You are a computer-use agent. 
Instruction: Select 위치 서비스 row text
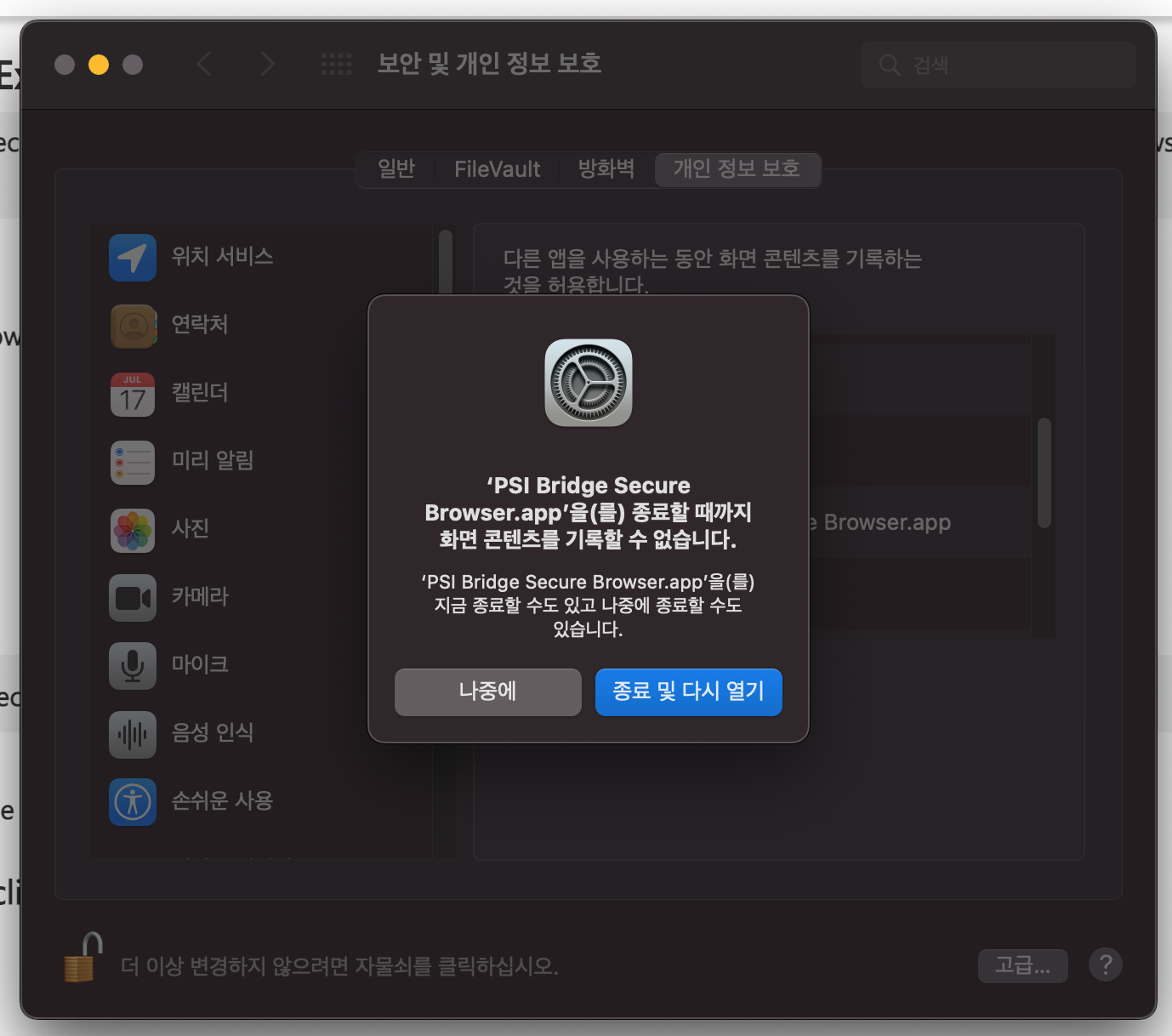coord(222,257)
